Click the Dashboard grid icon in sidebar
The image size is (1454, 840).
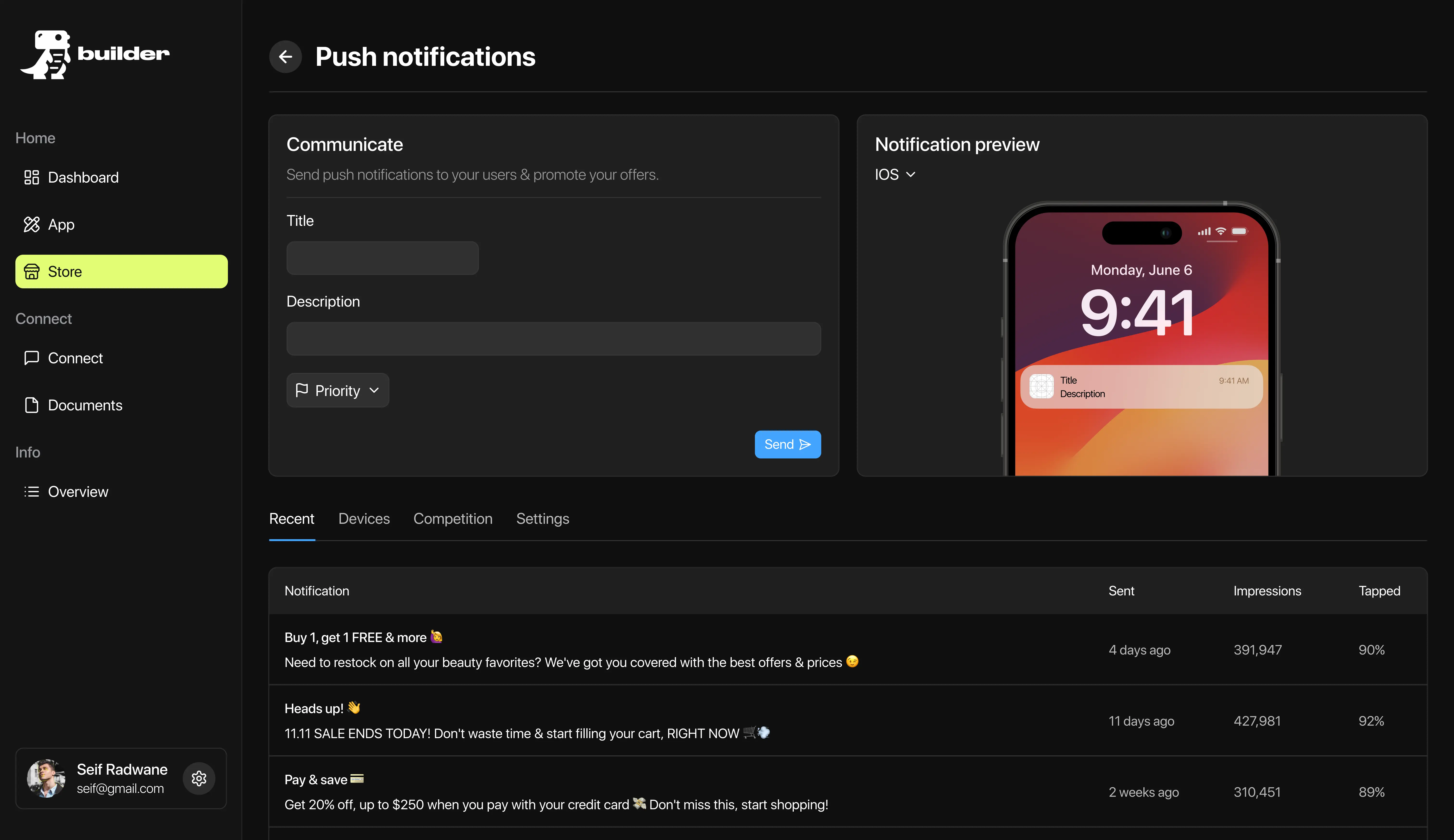[x=32, y=177]
